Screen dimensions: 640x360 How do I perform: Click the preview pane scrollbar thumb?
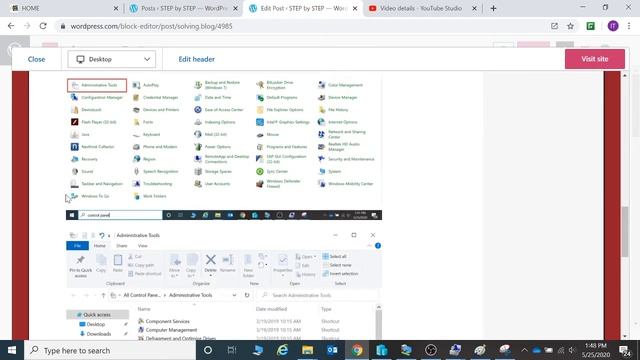coord(625,231)
